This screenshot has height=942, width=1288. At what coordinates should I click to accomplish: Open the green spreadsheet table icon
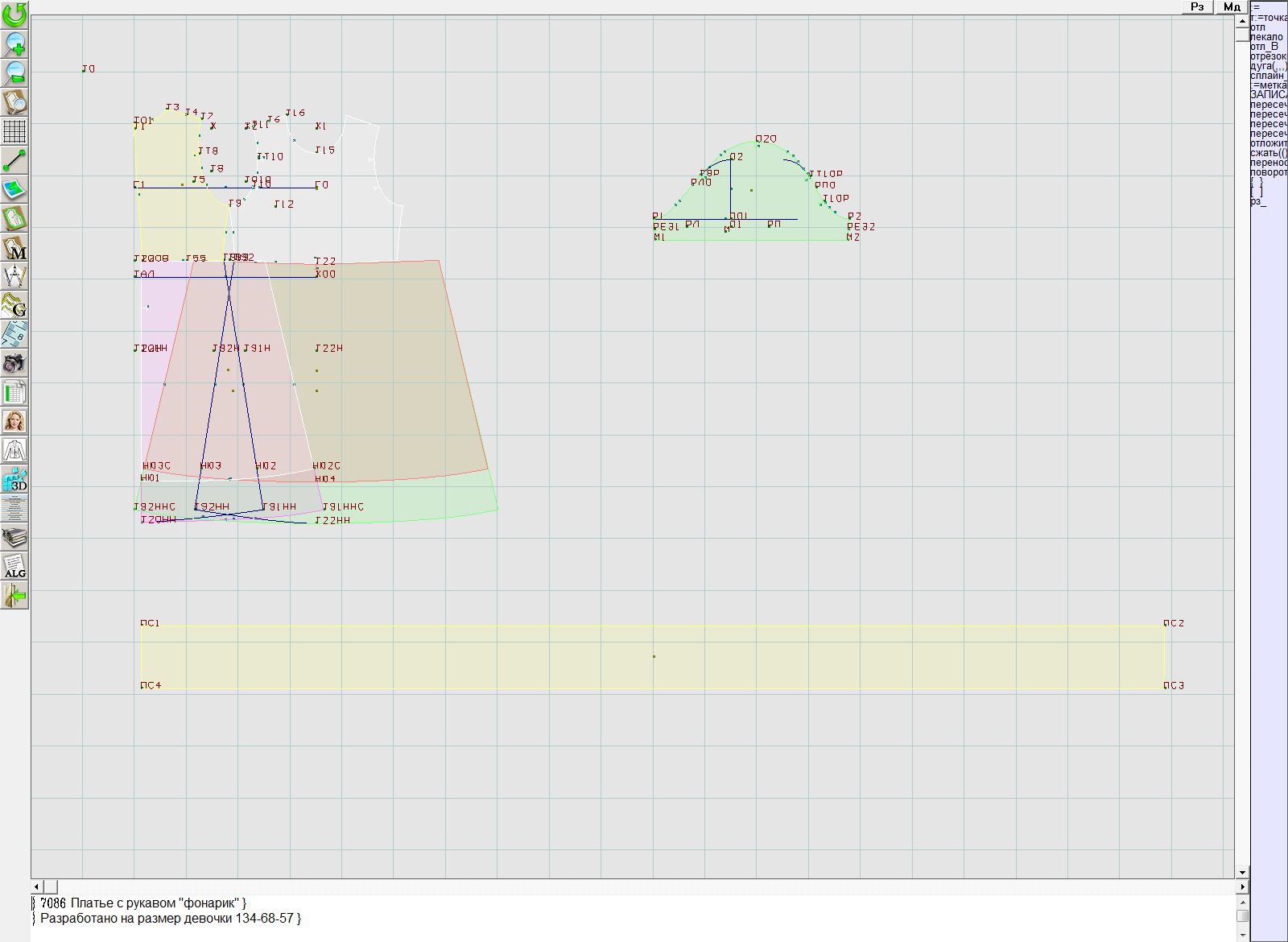tap(14, 392)
